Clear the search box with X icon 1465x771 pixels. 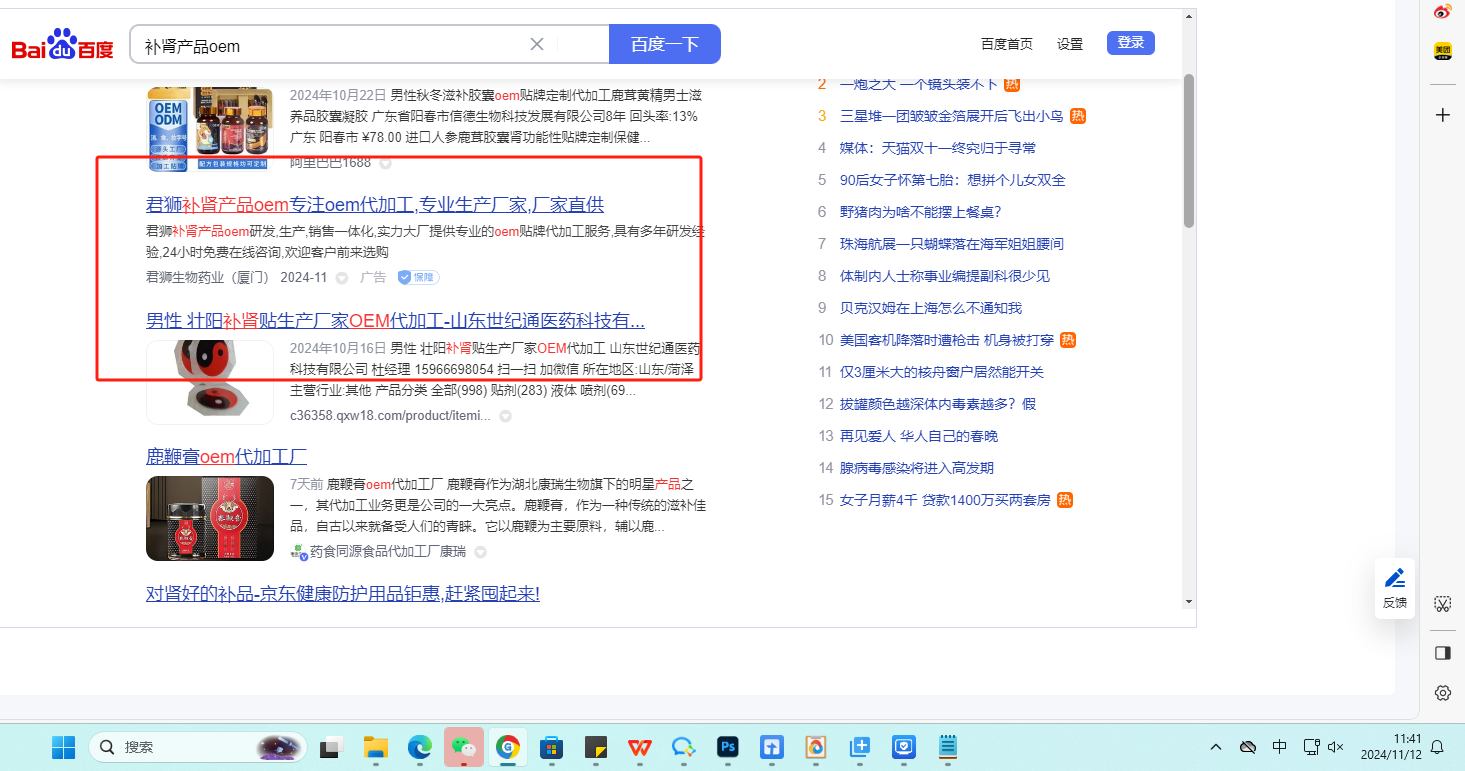(537, 44)
